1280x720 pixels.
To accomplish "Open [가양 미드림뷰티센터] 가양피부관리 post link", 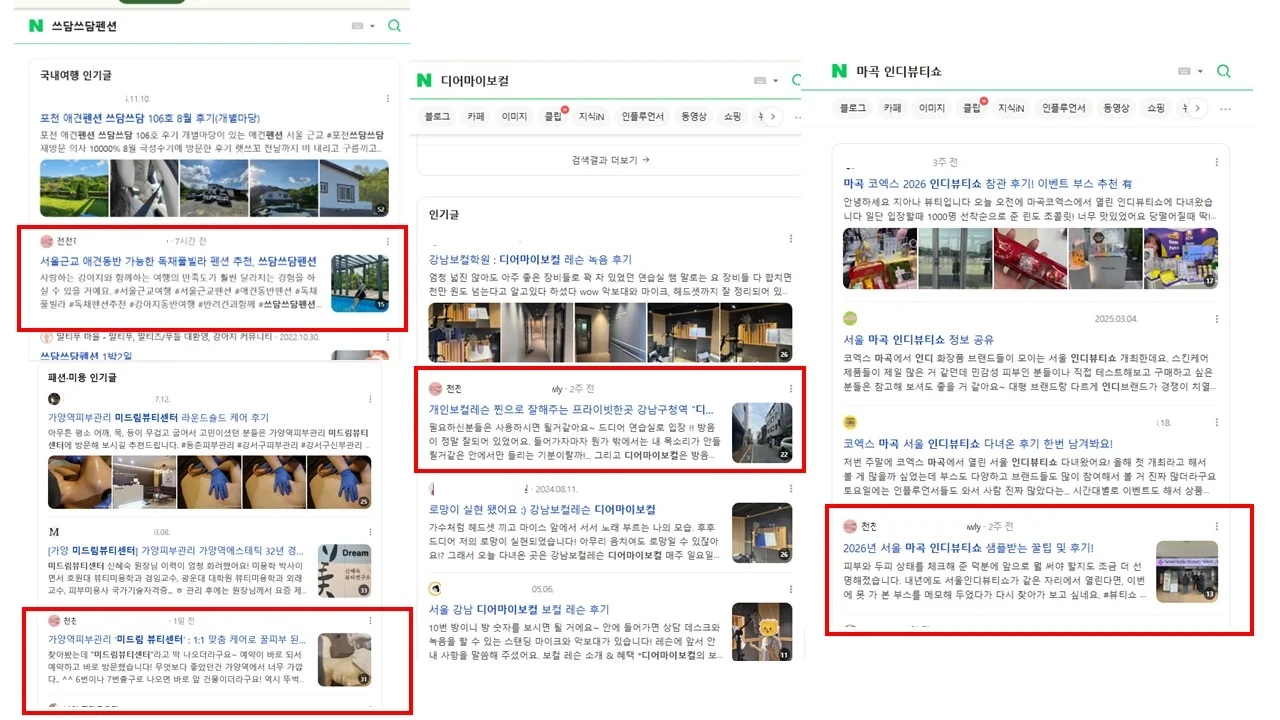I will (177, 551).
